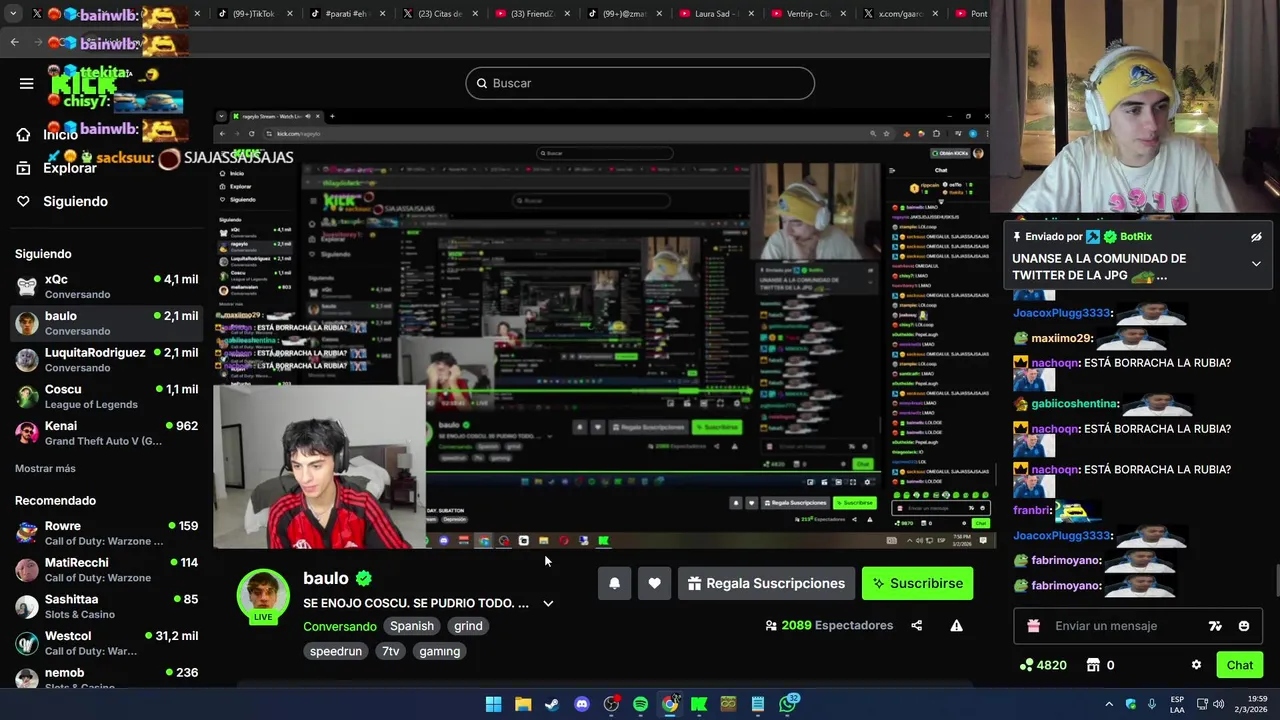This screenshot has height=720, width=1280.
Task: Open the Conversando category link
Action: [340, 626]
